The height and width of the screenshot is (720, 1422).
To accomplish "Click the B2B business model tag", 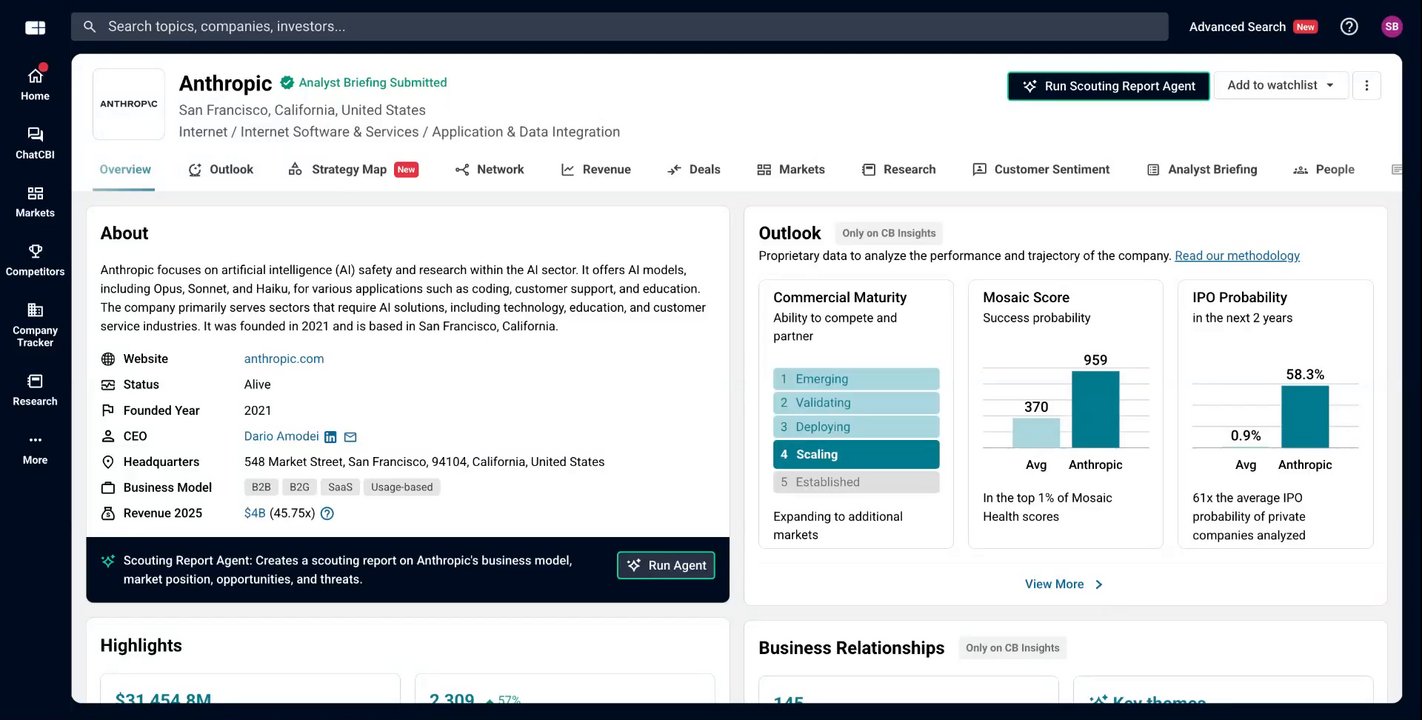I will (261, 488).
